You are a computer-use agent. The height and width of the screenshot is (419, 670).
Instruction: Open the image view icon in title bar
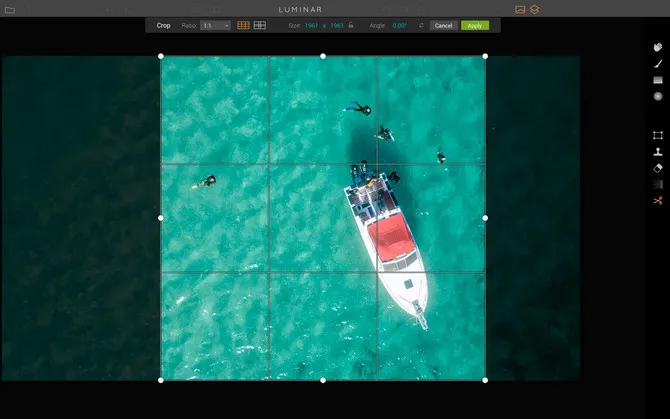click(520, 10)
